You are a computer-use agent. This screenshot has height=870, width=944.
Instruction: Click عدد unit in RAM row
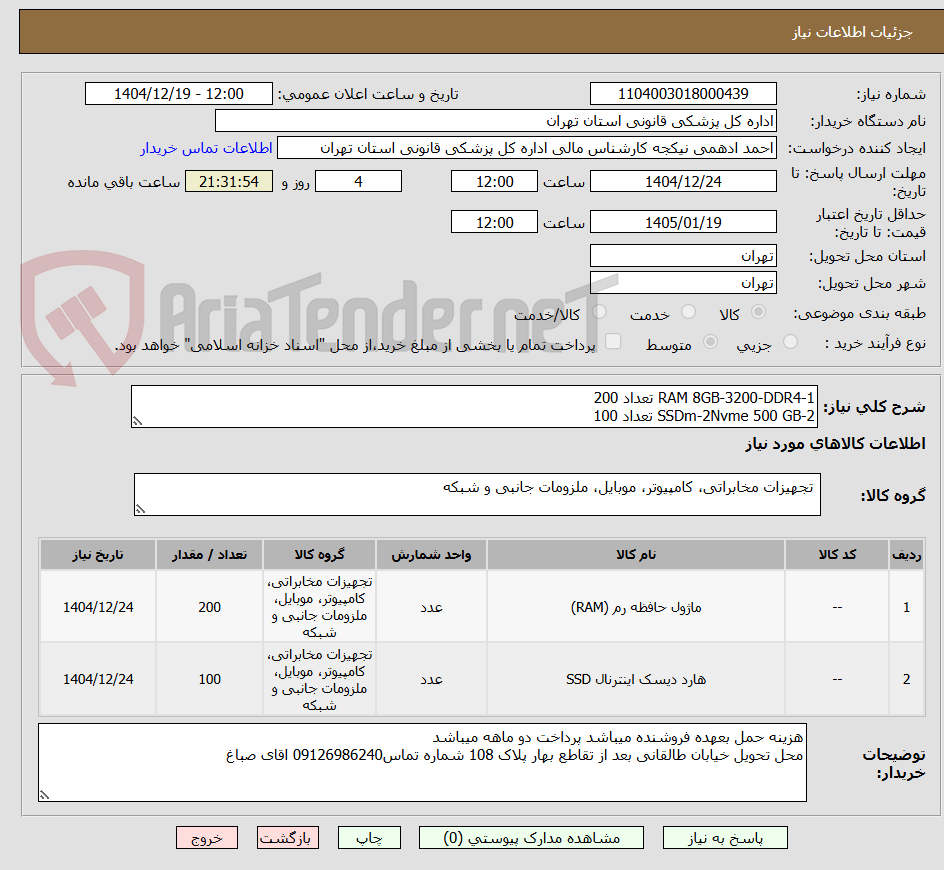[x=431, y=607]
